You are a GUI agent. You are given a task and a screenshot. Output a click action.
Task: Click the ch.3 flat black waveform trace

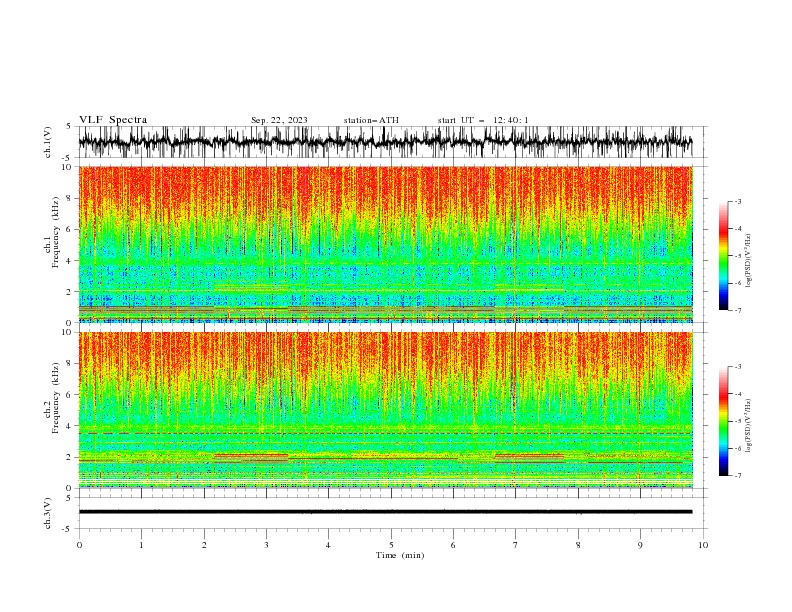pos(385,512)
